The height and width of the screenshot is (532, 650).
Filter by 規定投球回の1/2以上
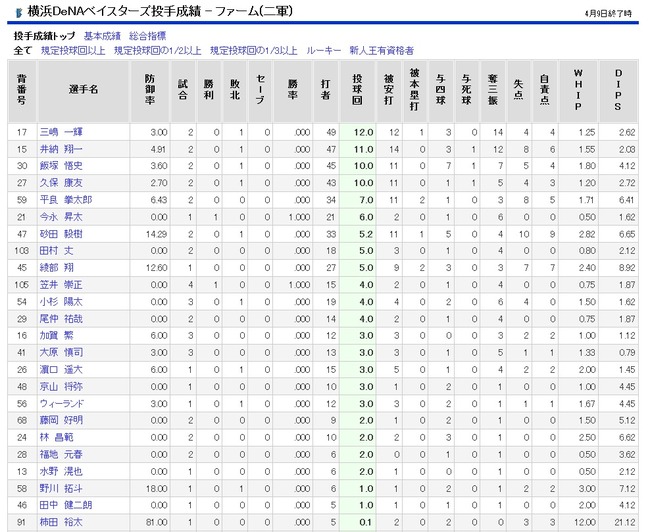(158, 51)
